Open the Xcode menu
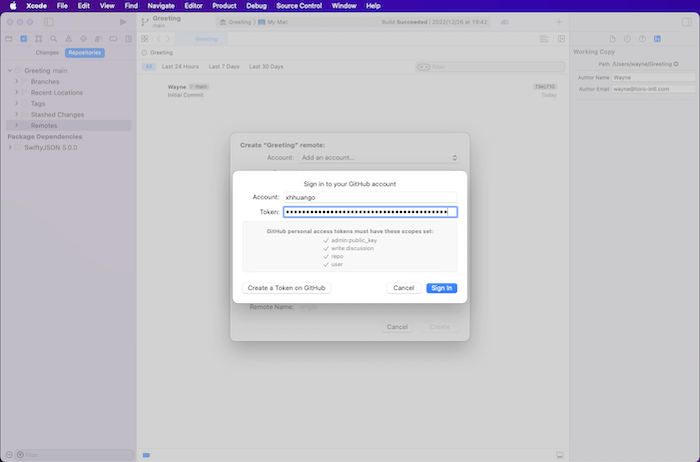This screenshot has height=462, width=700. (36, 6)
